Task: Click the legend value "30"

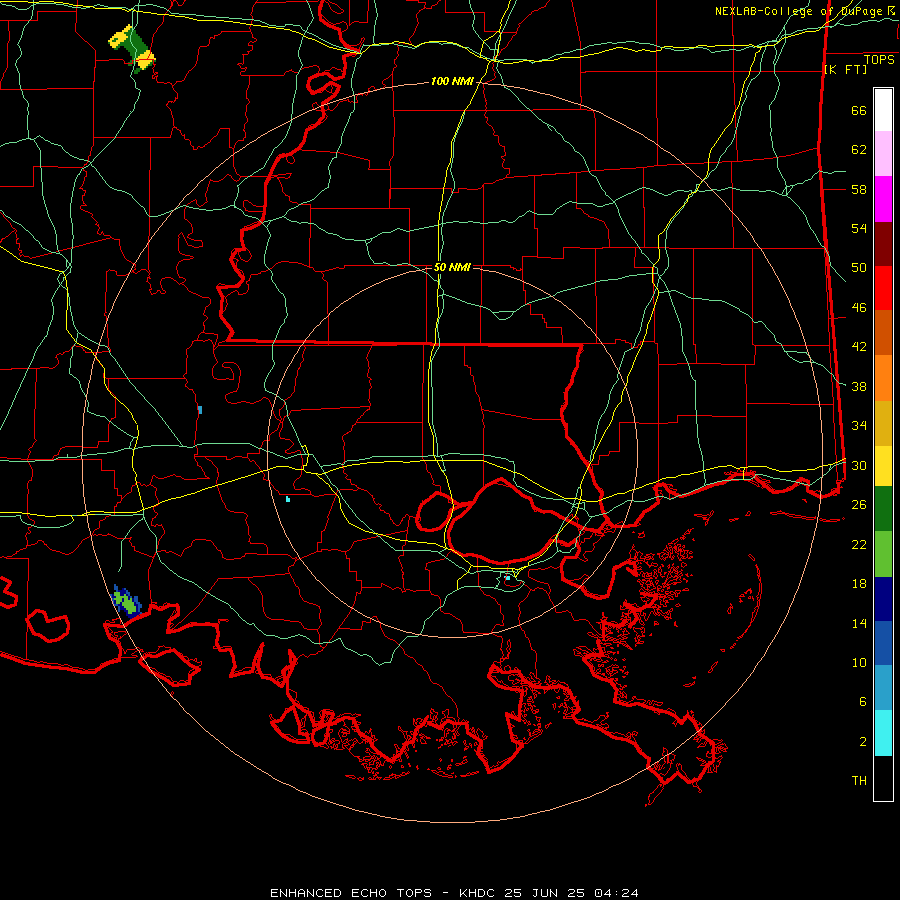Action: pos(859,465)
